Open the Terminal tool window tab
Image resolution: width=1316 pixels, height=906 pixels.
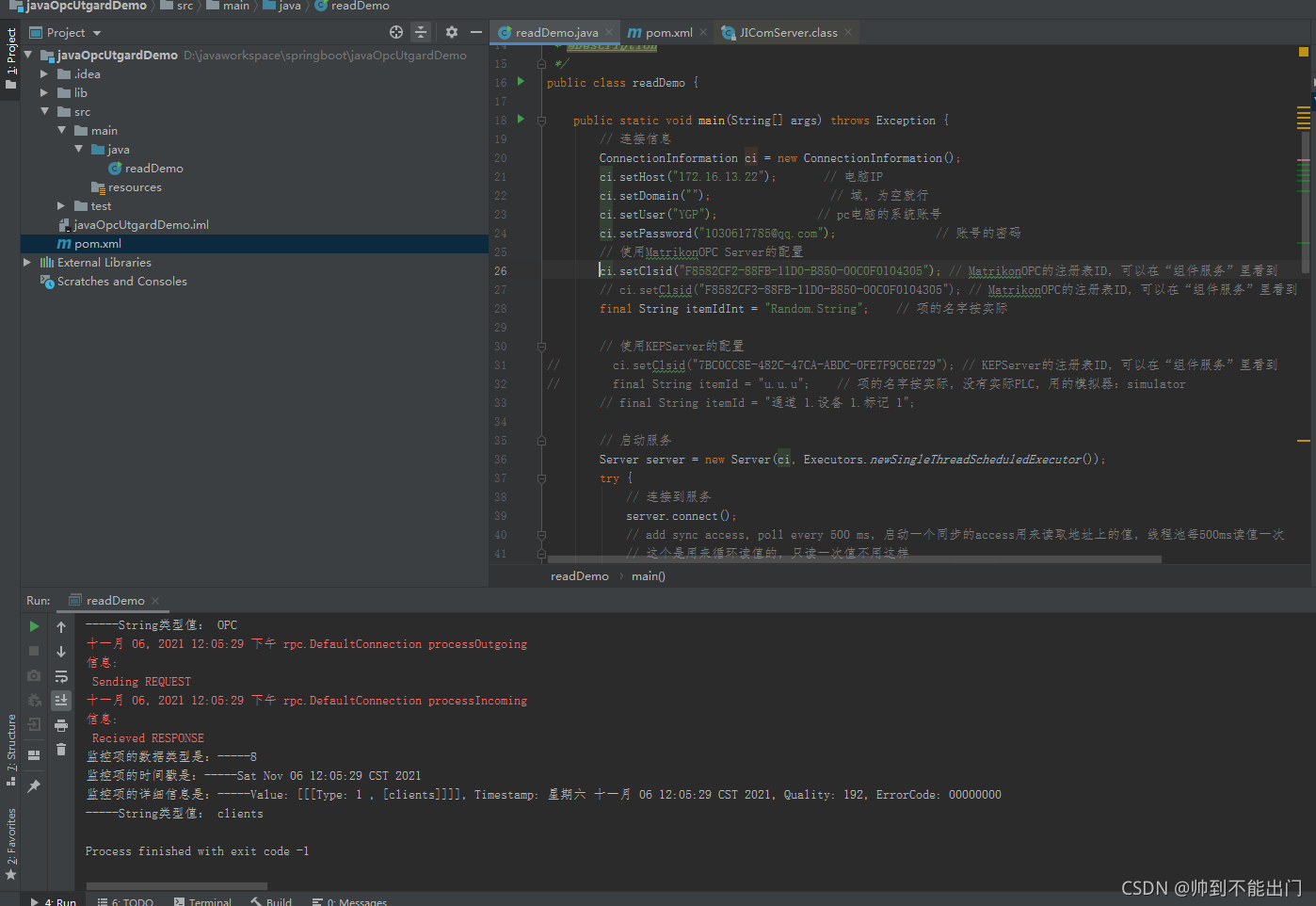pos(202,901)
